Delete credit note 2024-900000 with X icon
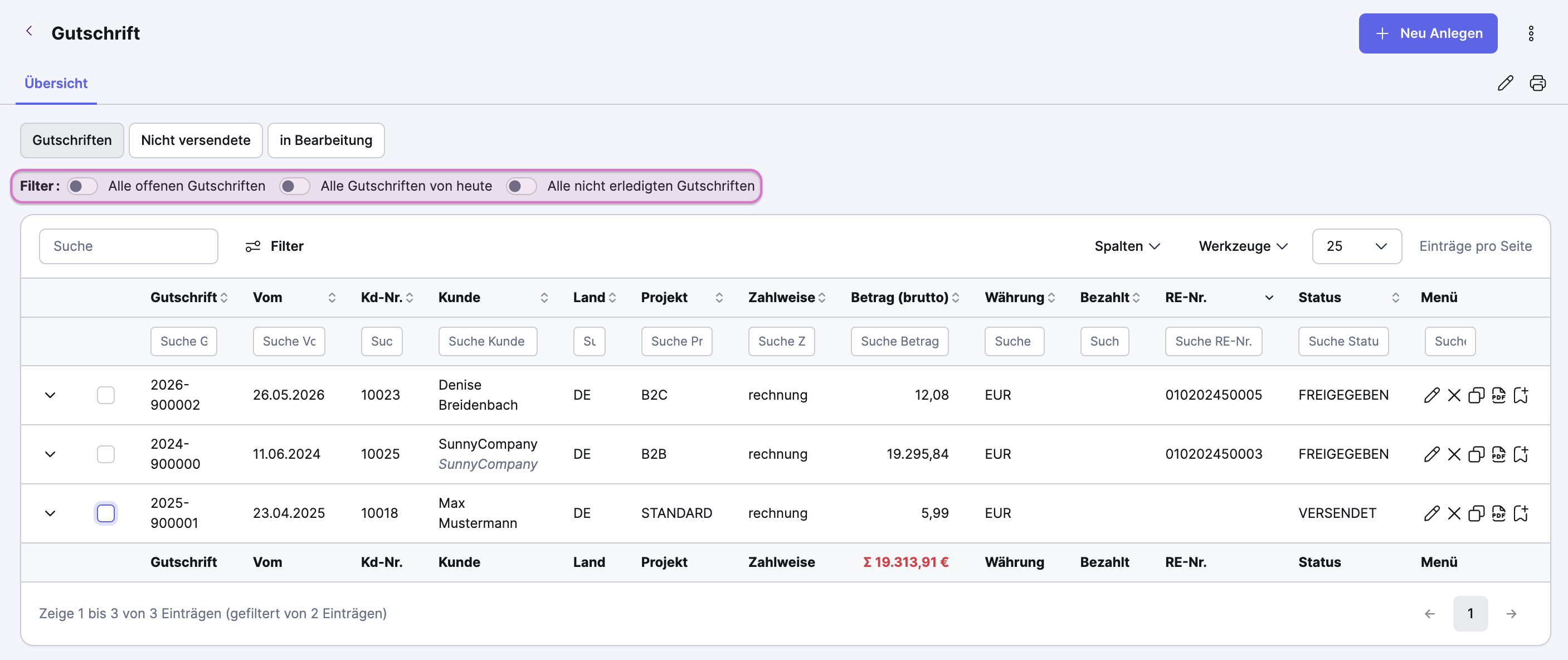Image resolution: width=1568 pixels, height=660 pixels. (x=1454, y=454)
